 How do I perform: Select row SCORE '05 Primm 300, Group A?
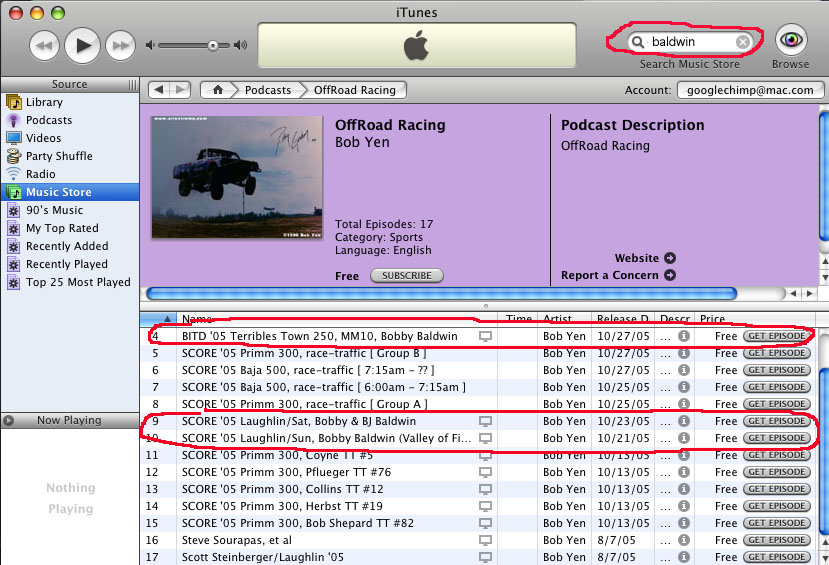(x=478, y=404)
